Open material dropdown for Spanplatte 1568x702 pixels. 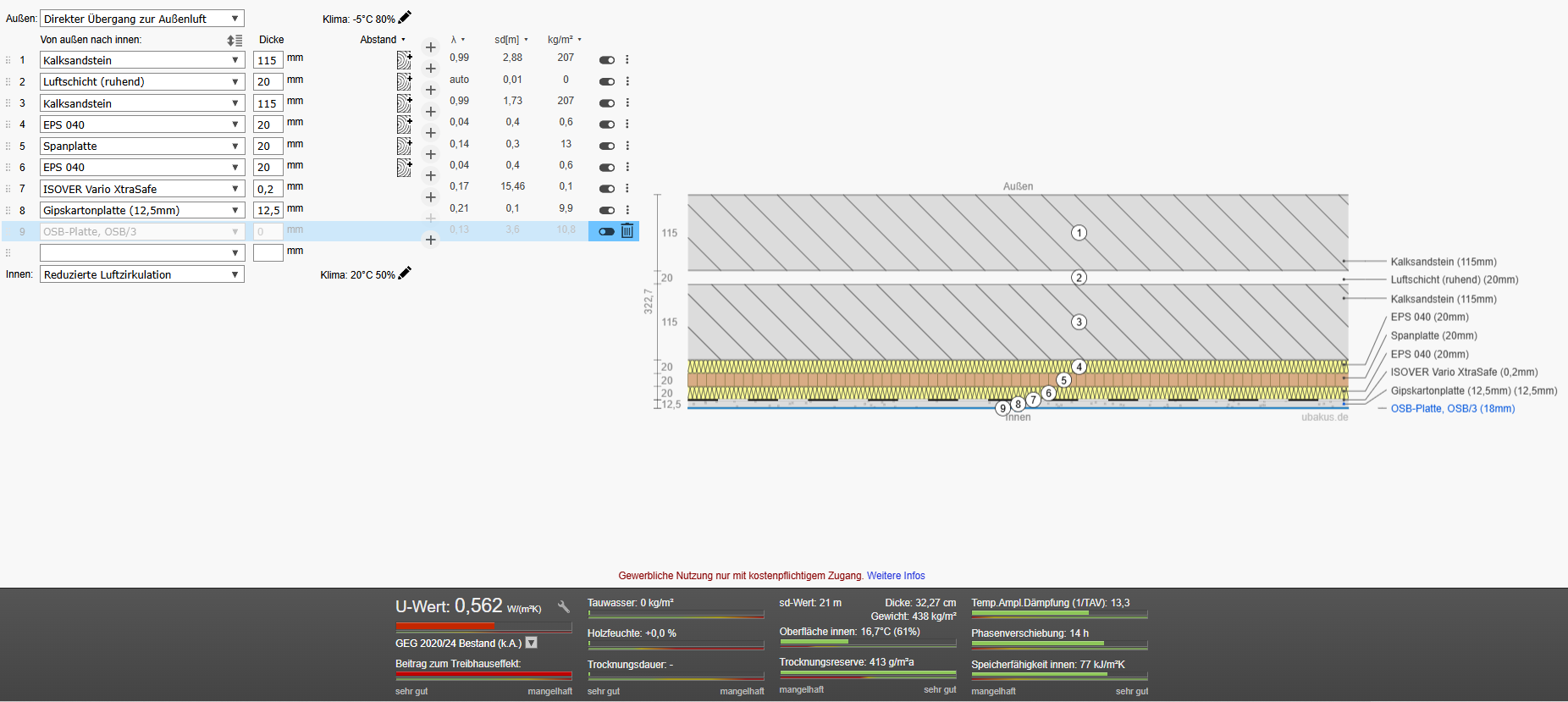pos(142,146)
